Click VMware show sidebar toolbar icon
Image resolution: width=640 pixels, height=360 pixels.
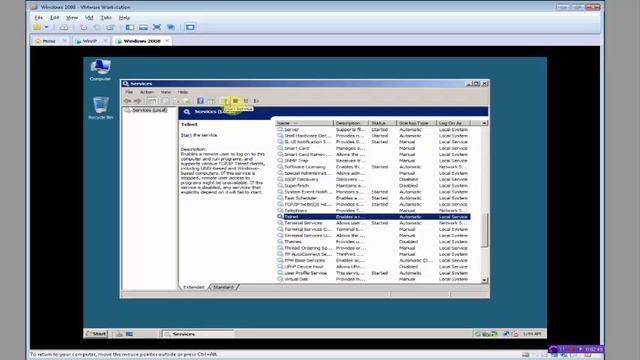(x=130, y=27)
